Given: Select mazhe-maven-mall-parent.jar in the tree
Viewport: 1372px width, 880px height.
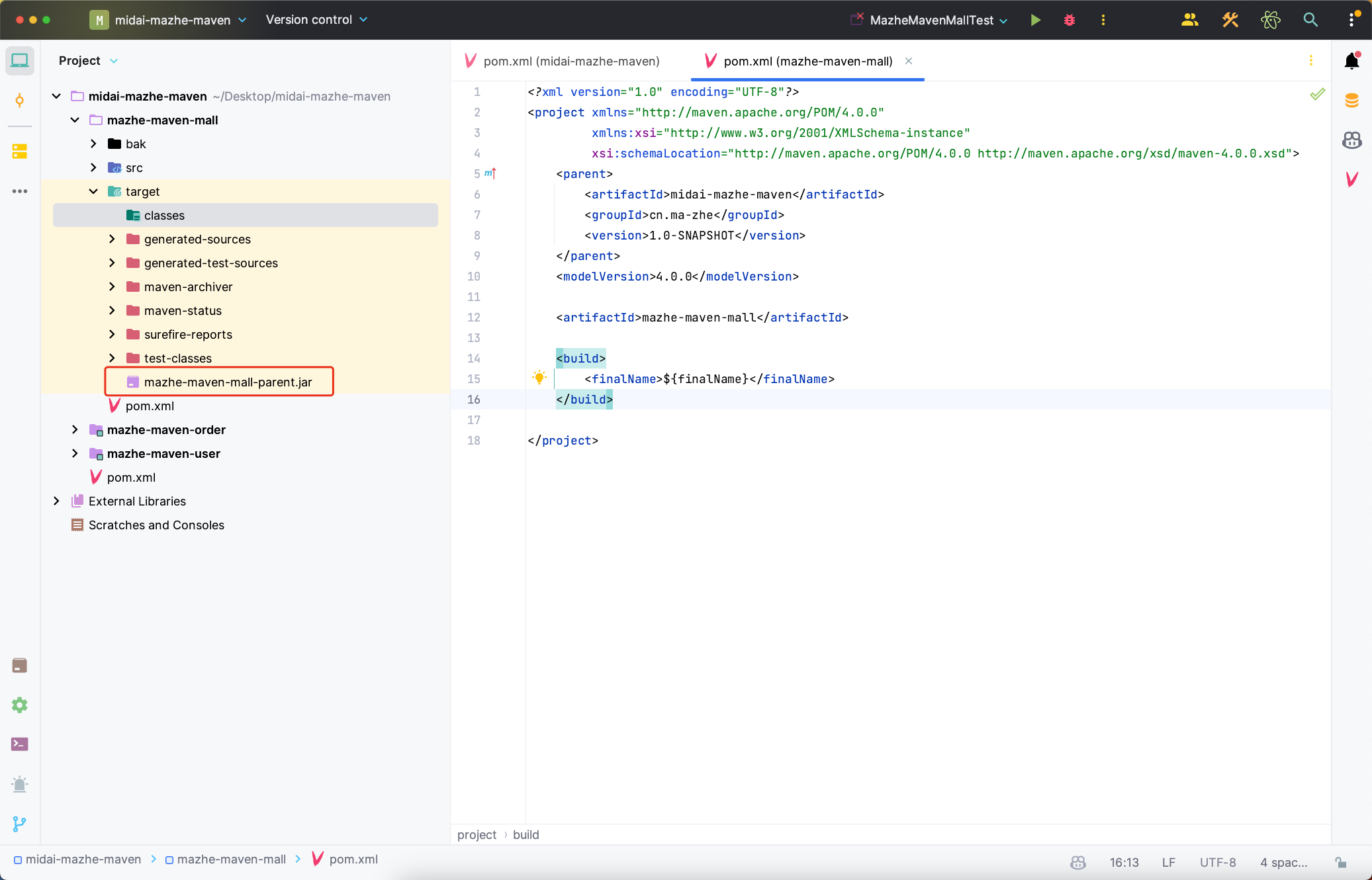Looking at the screenshot, I should point(228,382).
